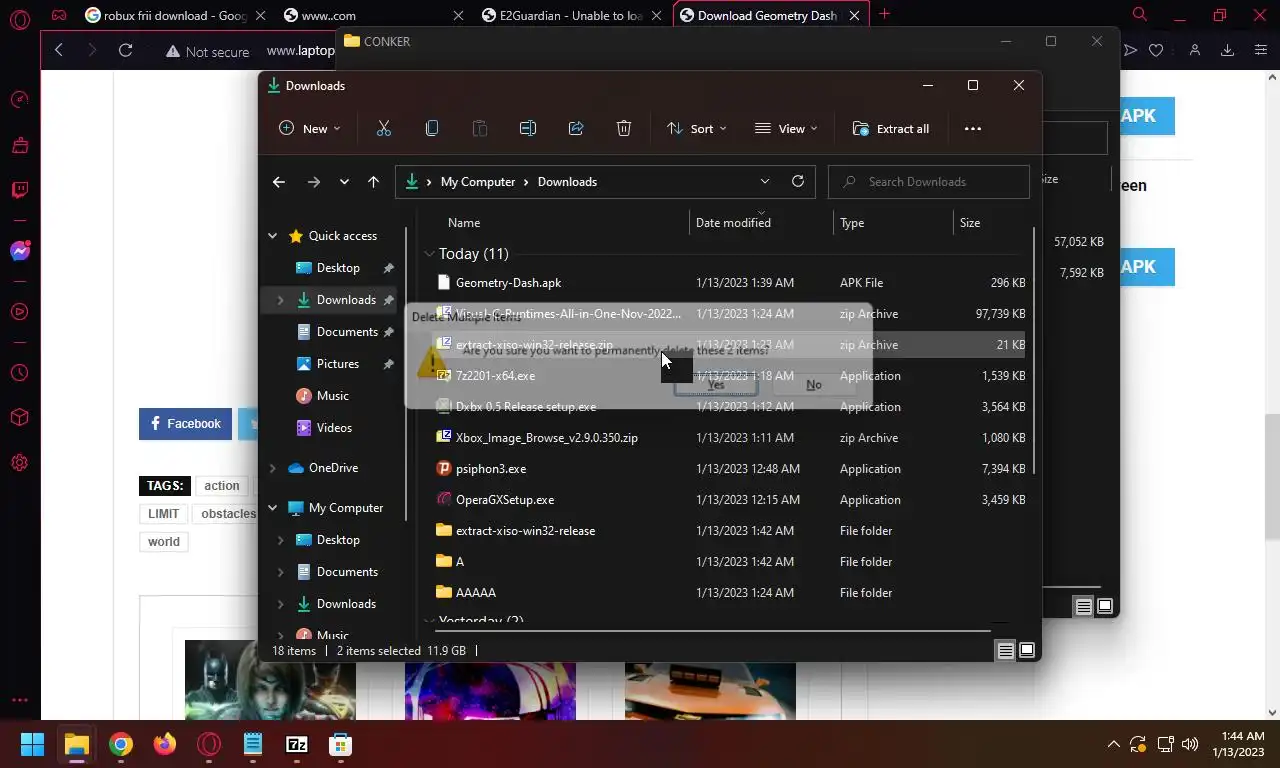This screenshot has height=768, width=1280.
Task: Reload the page in Opera GX
Action: click(125, 50)
